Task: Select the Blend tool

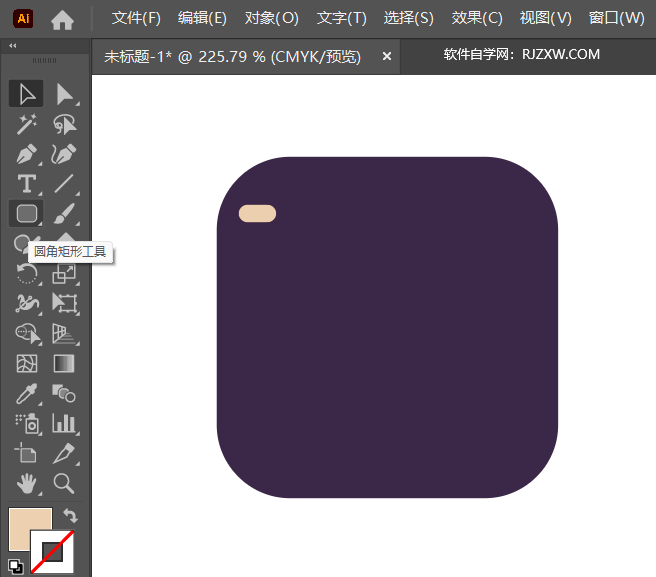Action: click(64, 394)
